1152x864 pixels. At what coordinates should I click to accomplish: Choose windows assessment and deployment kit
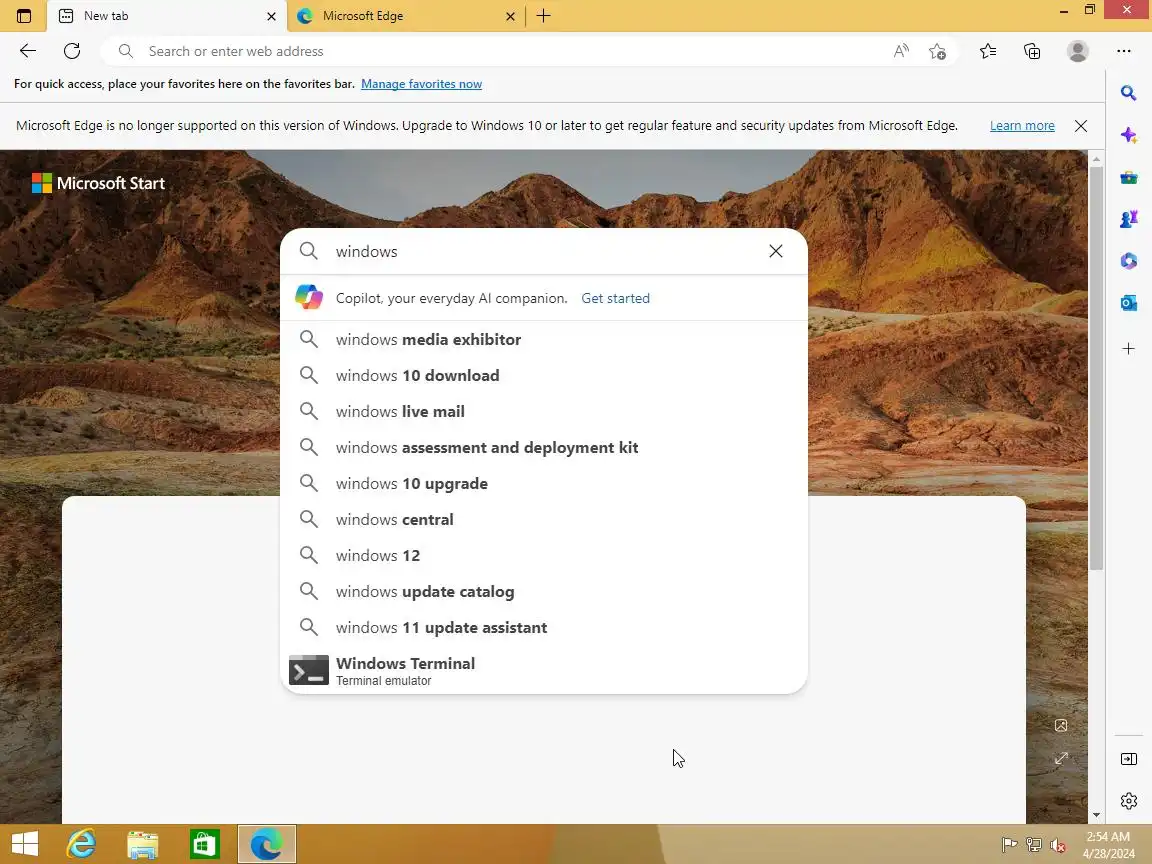pyautogui.click(x=544, y=447)
